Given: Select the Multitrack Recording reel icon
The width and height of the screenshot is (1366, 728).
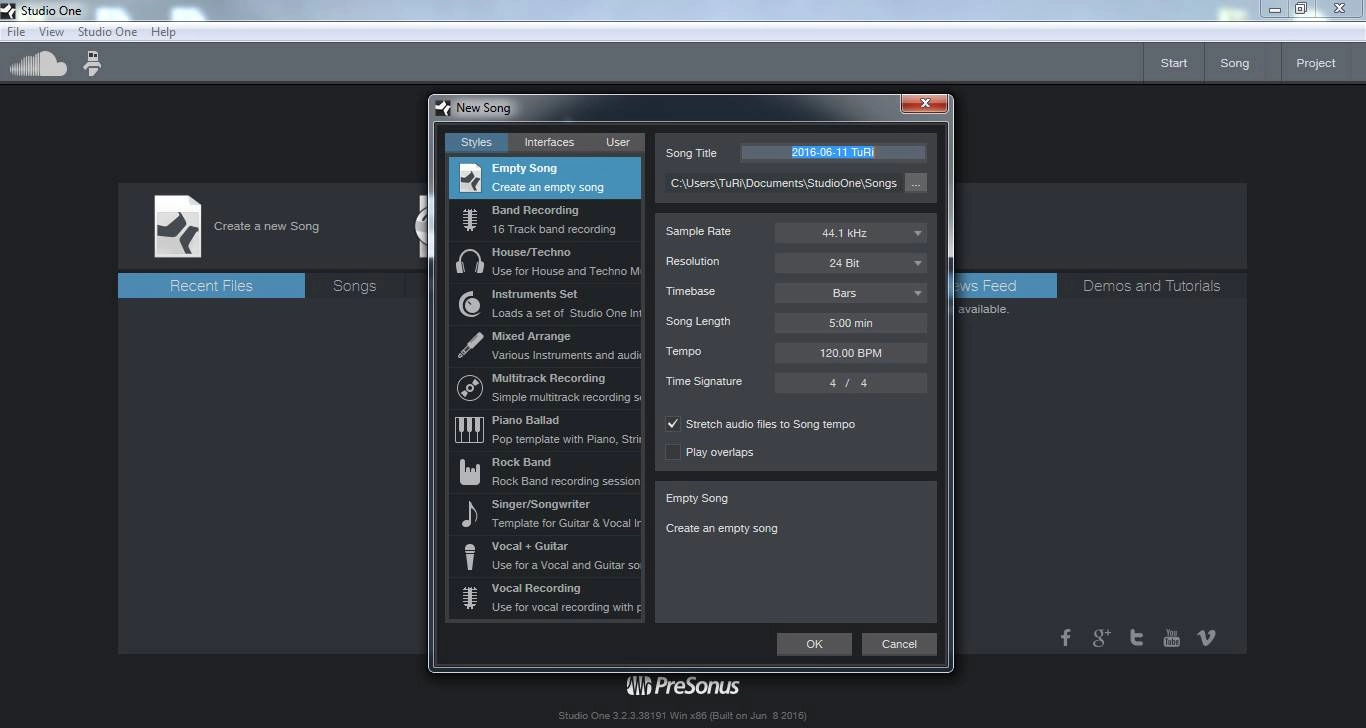Looking at the screenshot, I should (x=470, y=388).
